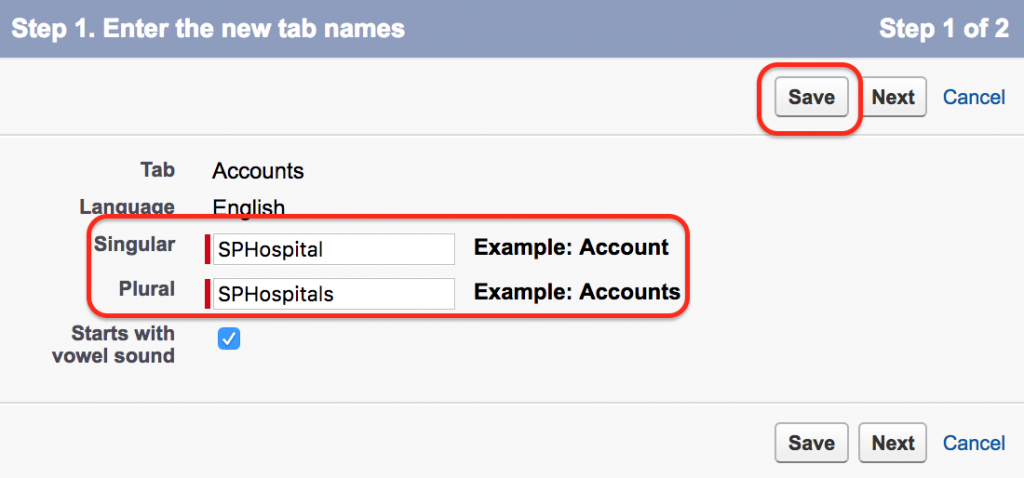The width and height of the screenshot is (1024, 478).
Task: Click the Starts with vowel sound label
Action: tap(123, 344)
